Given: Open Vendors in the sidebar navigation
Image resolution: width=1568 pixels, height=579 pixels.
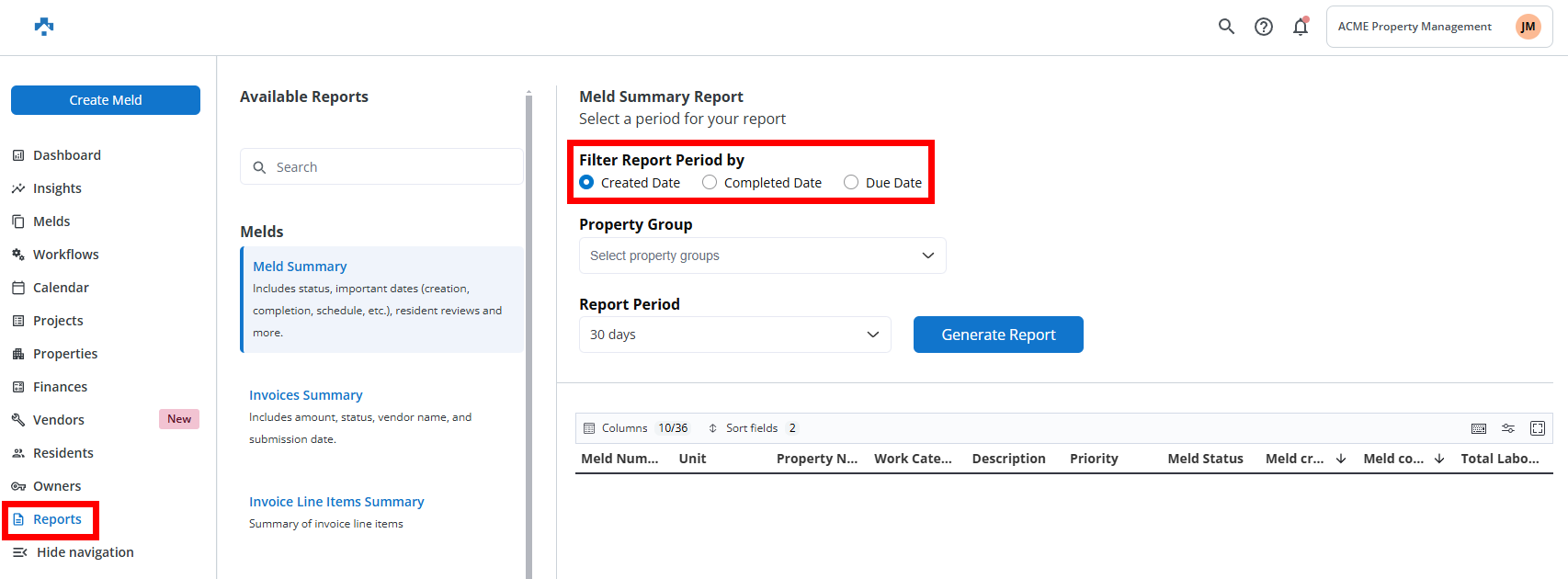Looking at the screenshot, I should coord(58,420).
